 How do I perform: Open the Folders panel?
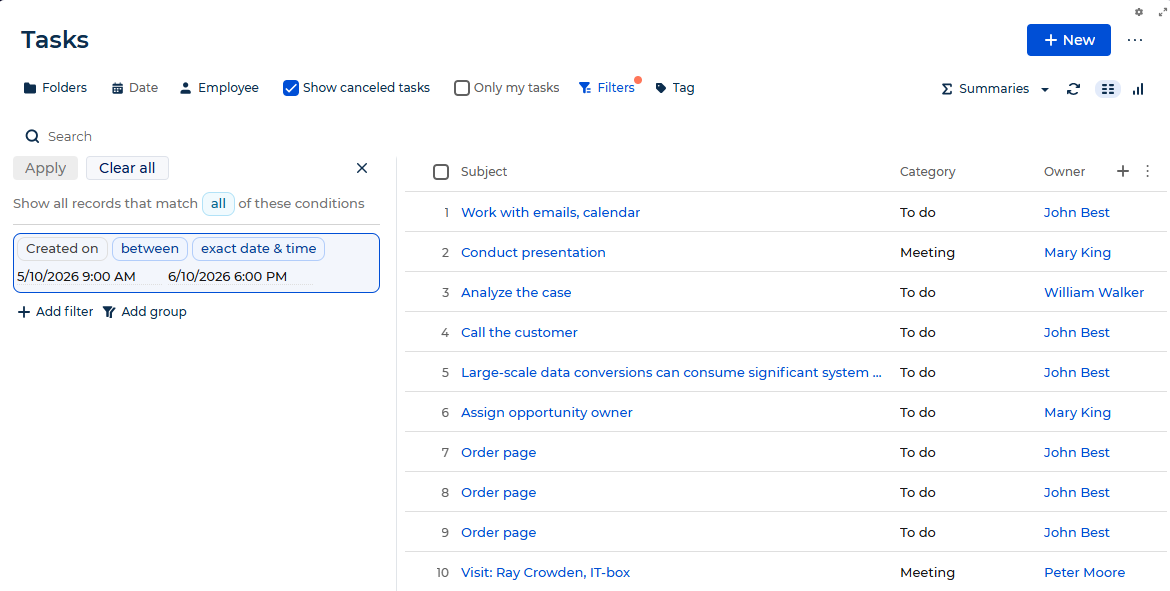pyautogui.click(x=55, y=88)
